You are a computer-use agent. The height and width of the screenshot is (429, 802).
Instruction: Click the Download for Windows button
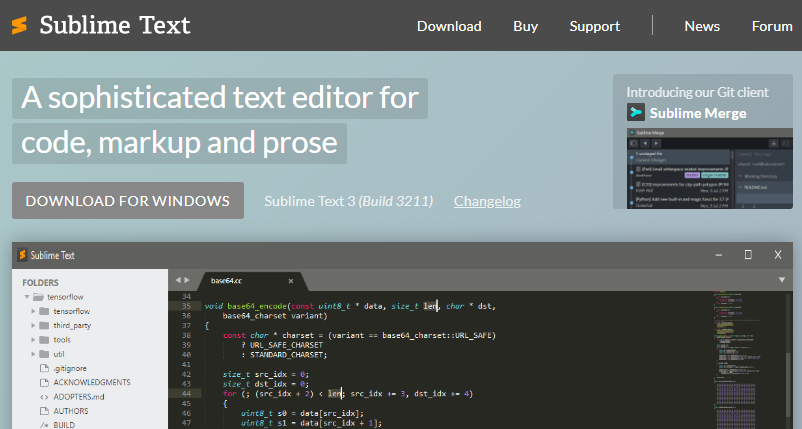coord(128,200)
